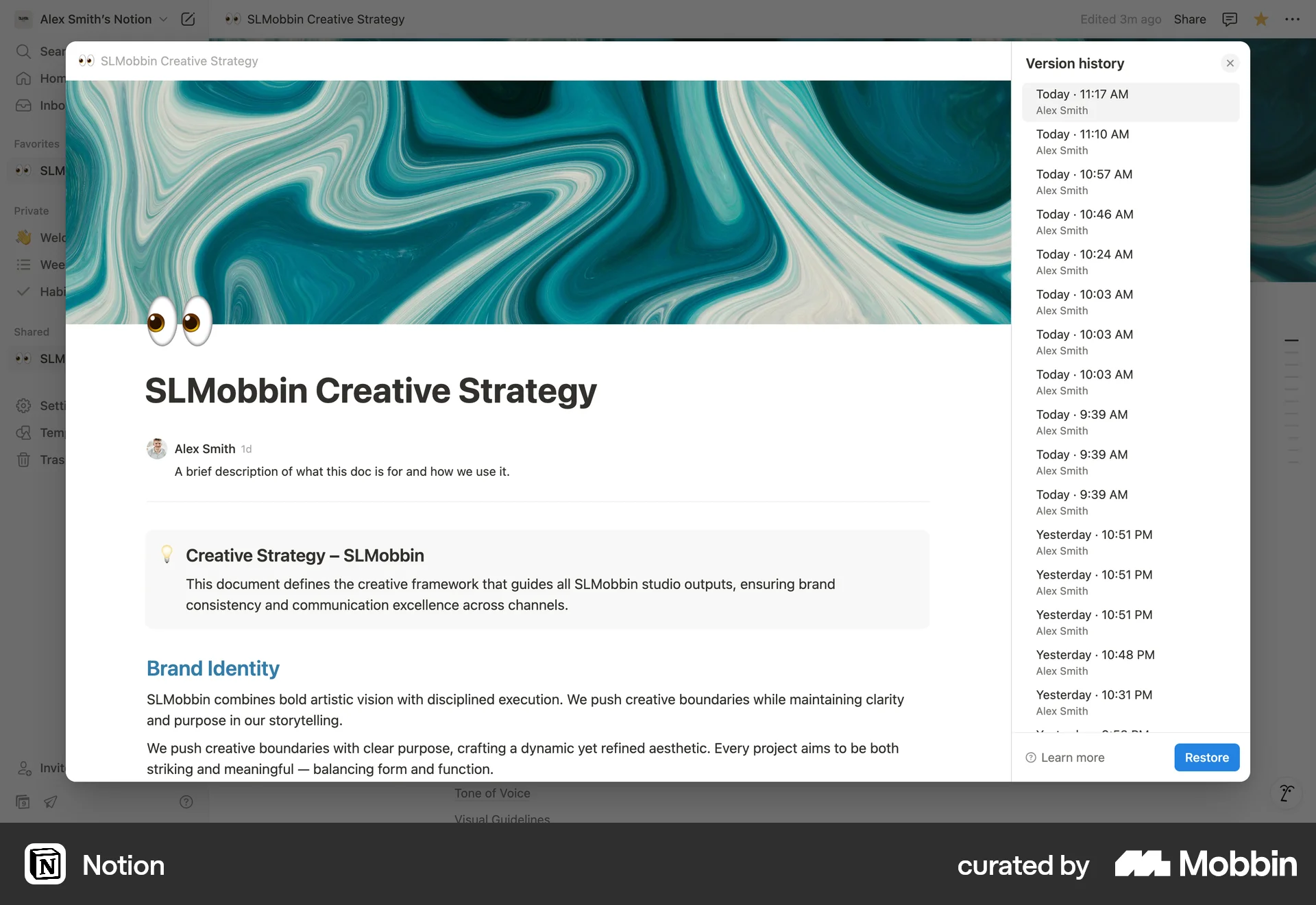The image size is (1316, 905).
Task: Click the Search magnifying glass in the sidebar
Action: click(x=24, y=51)
